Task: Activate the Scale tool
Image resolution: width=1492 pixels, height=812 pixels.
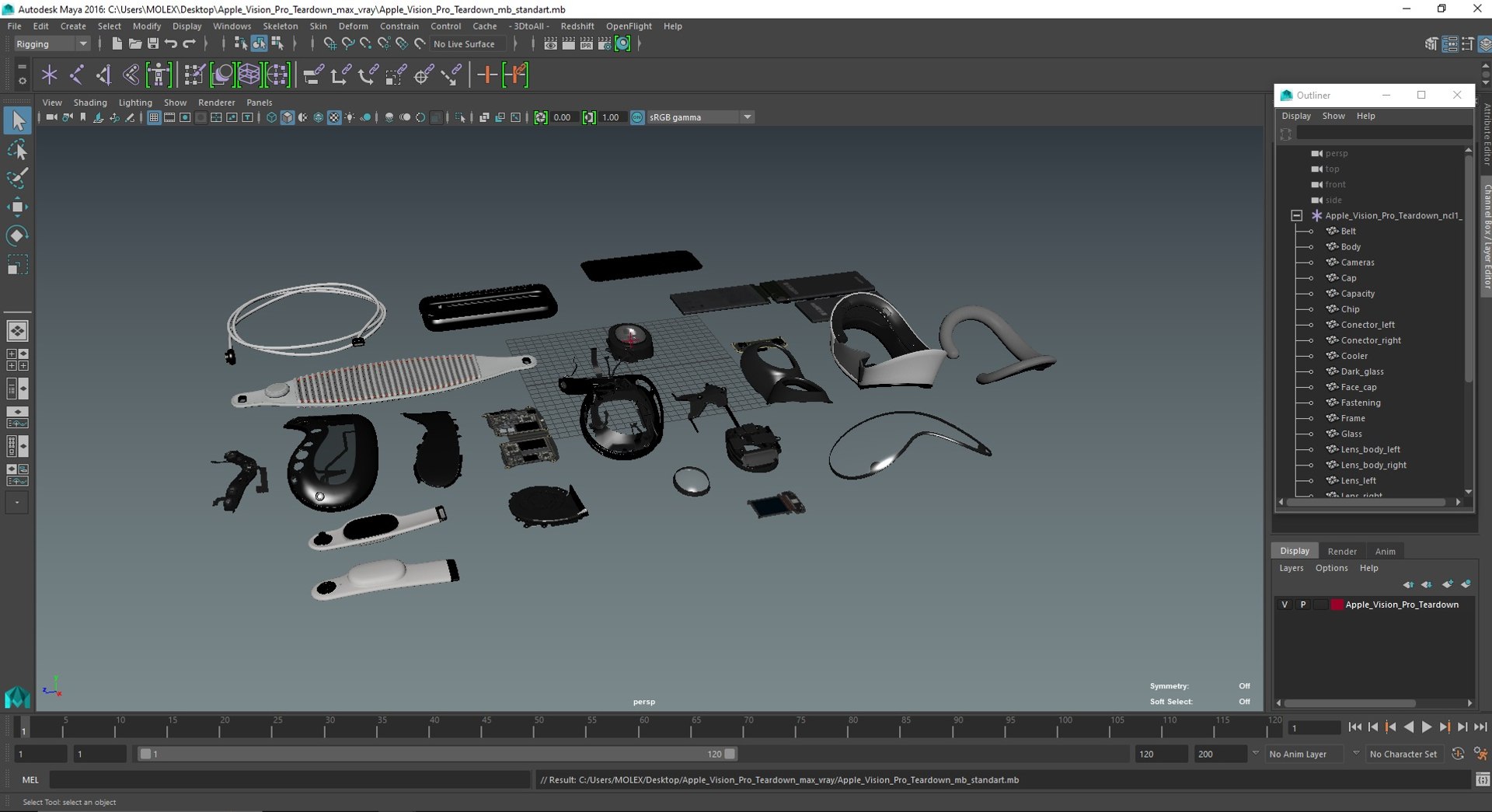Action: 17,265
